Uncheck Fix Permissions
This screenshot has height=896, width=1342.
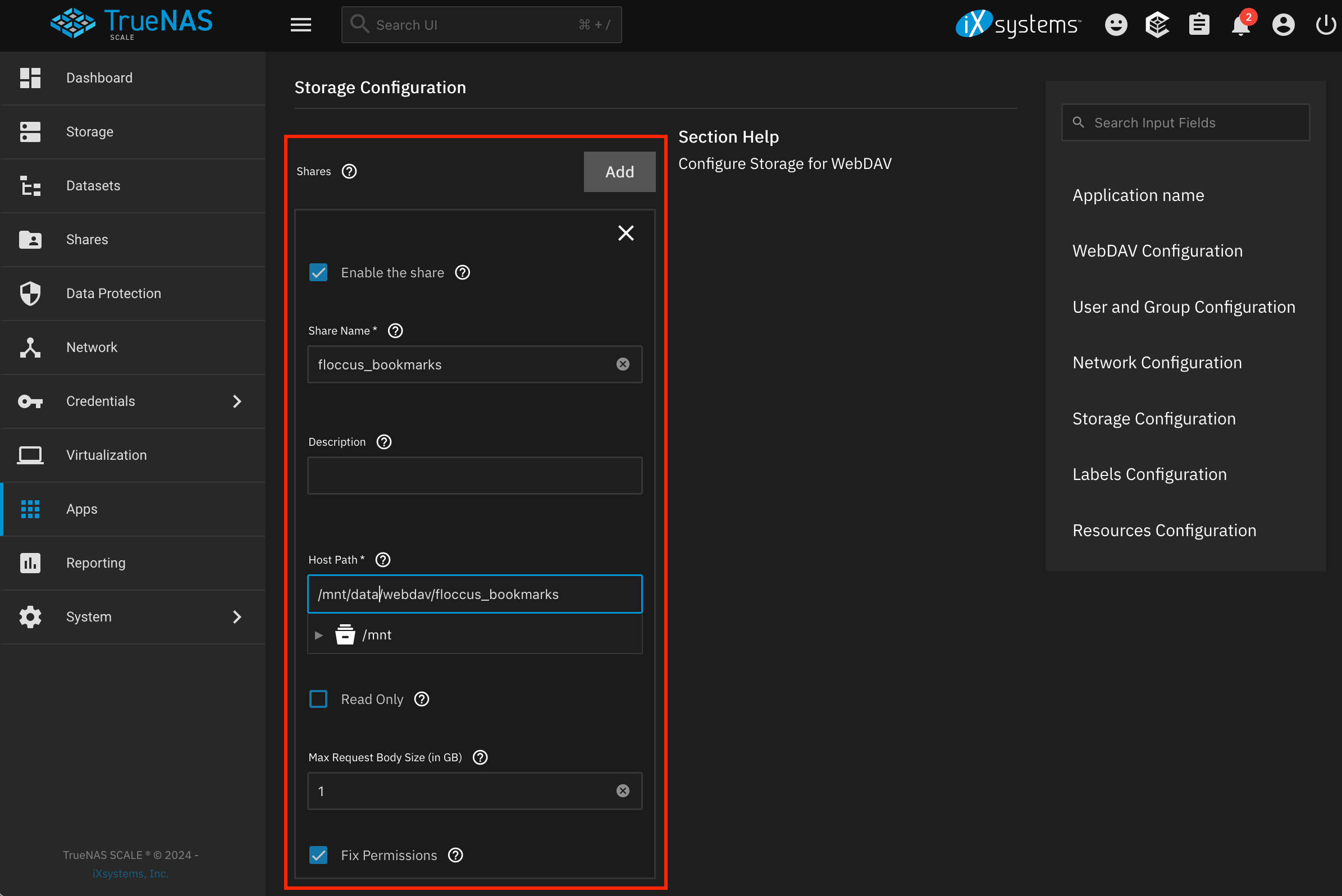pos(318,855)
